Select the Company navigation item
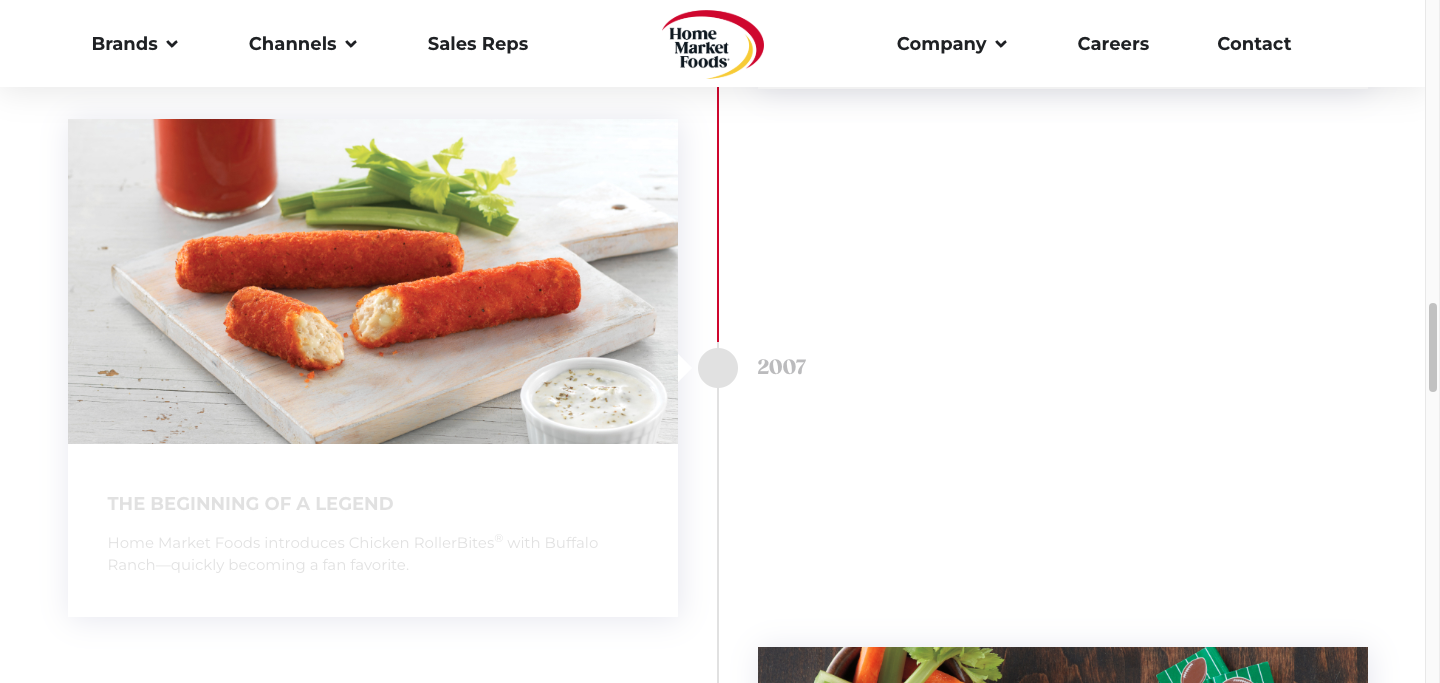The image size is (1440, 683). tap(952, 44)
